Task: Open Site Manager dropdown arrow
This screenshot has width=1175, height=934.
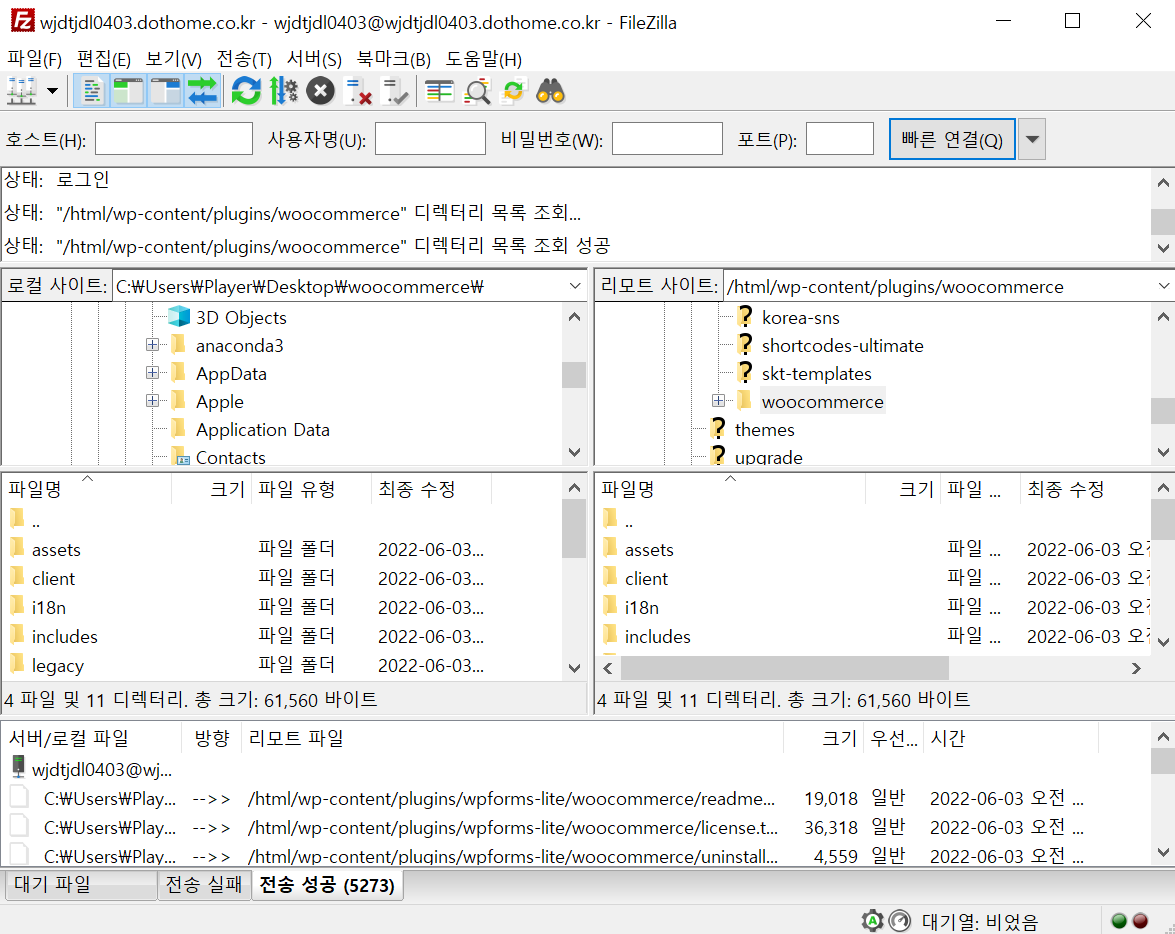Action: (x=52, y=91)
